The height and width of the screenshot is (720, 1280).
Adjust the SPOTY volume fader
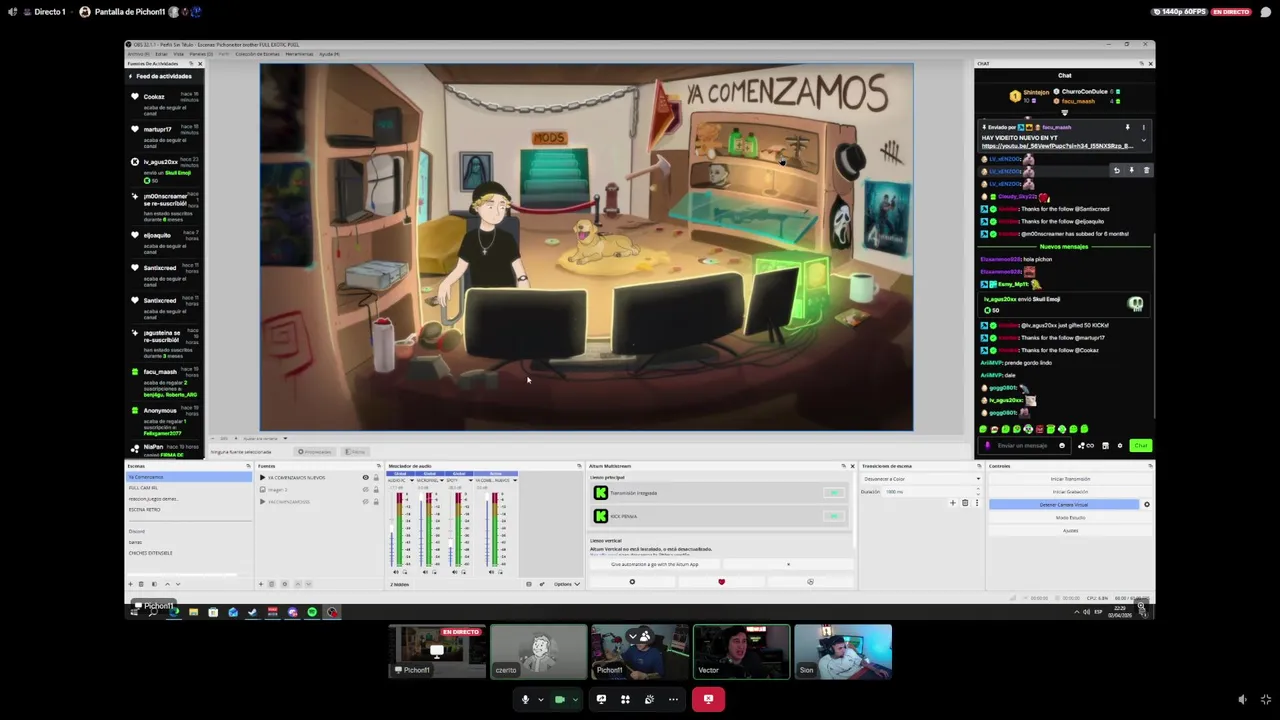point(450,530)
